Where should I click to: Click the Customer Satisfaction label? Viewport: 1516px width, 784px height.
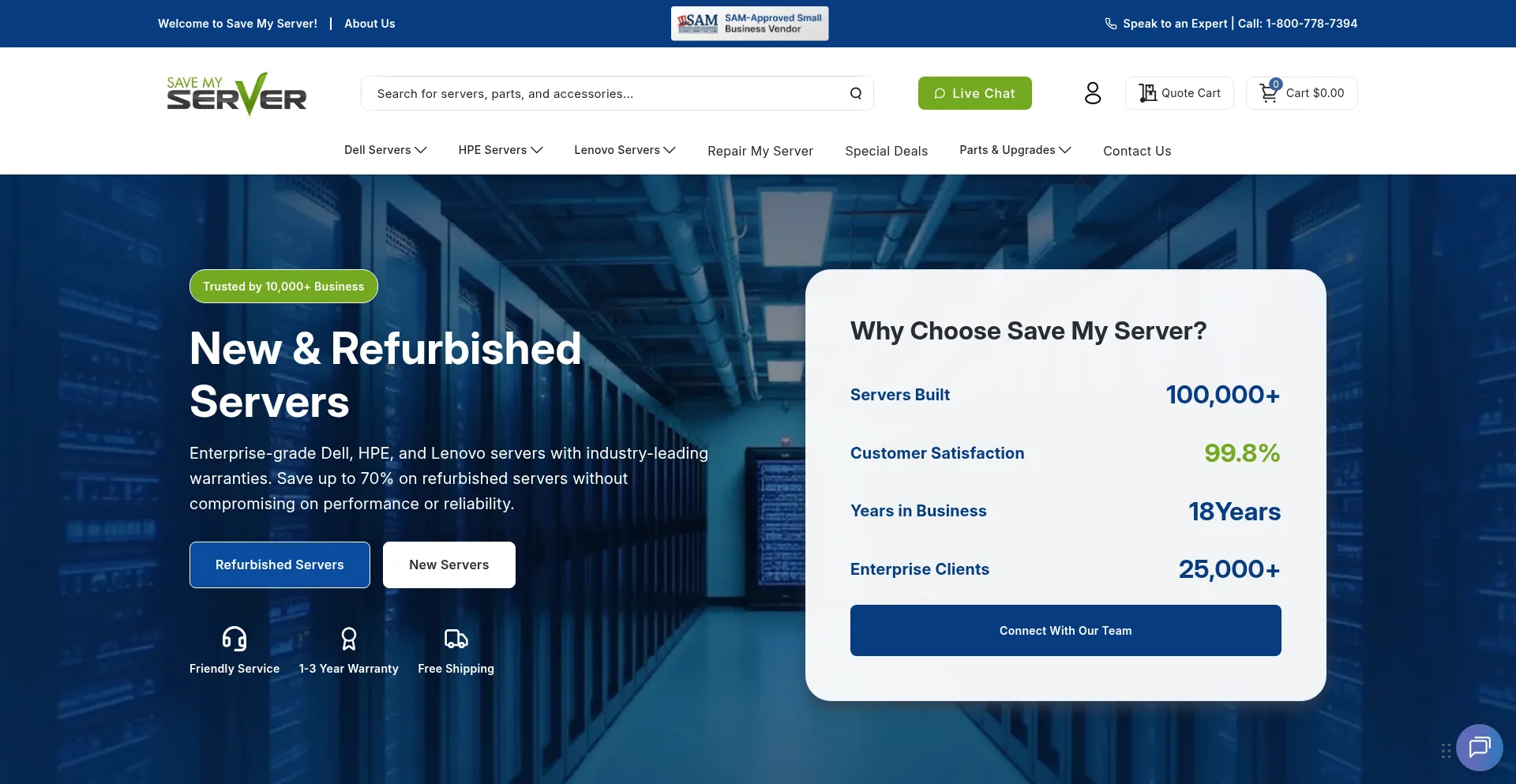coord(937,453)
